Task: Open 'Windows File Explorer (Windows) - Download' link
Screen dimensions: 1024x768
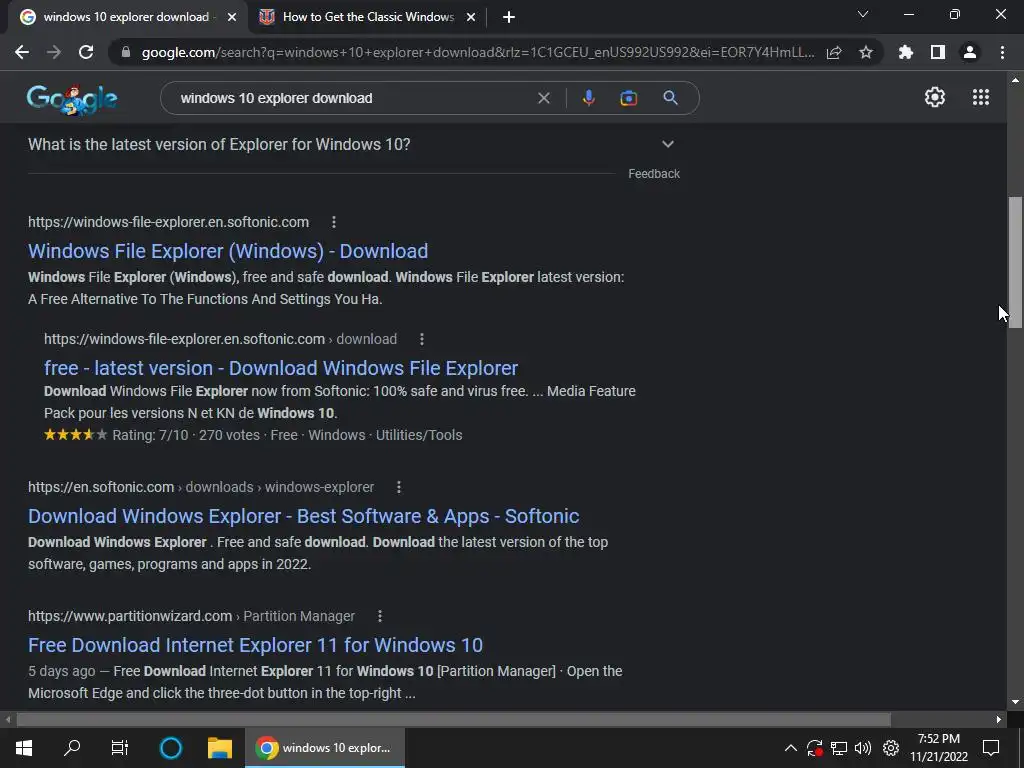Action: coord(228,251)
